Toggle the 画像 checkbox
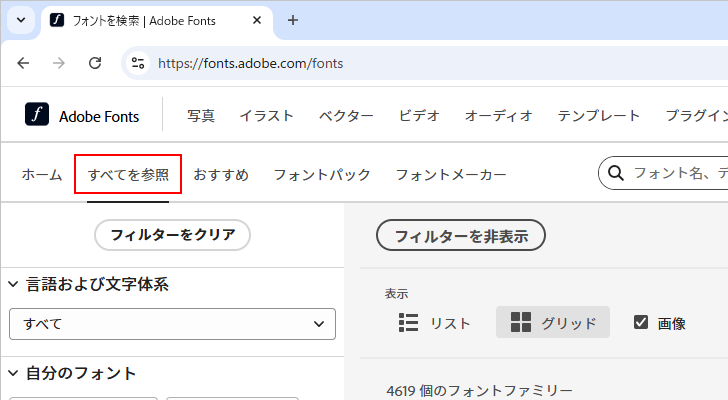This screenshot has height=400, width=728. coord(641,322)
